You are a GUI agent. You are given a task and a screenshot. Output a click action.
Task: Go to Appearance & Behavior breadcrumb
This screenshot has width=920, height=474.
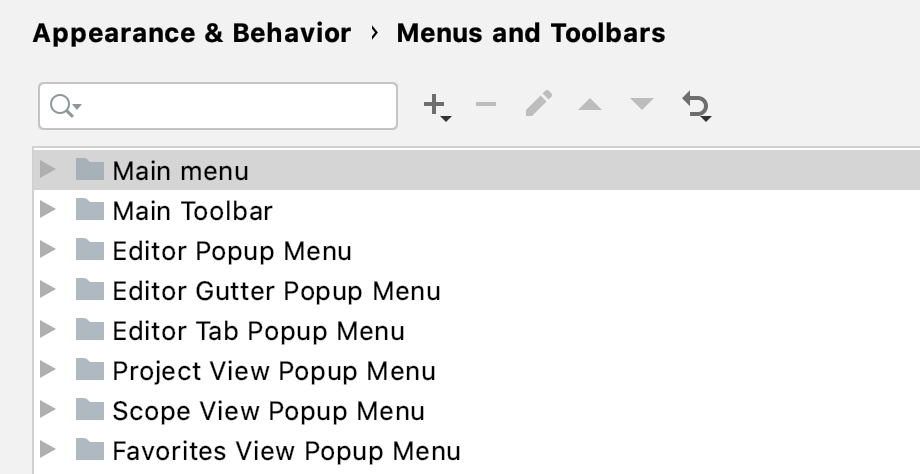pyautogui.click(x=192, y=33)
